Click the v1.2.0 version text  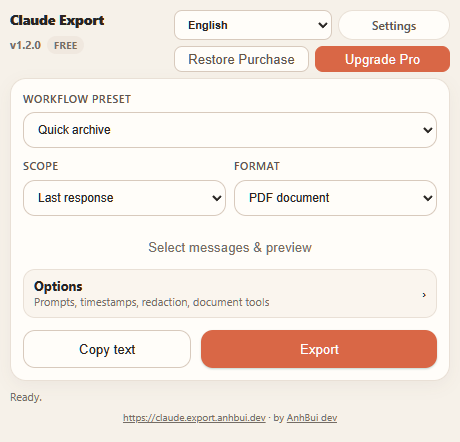pos(25,45)
